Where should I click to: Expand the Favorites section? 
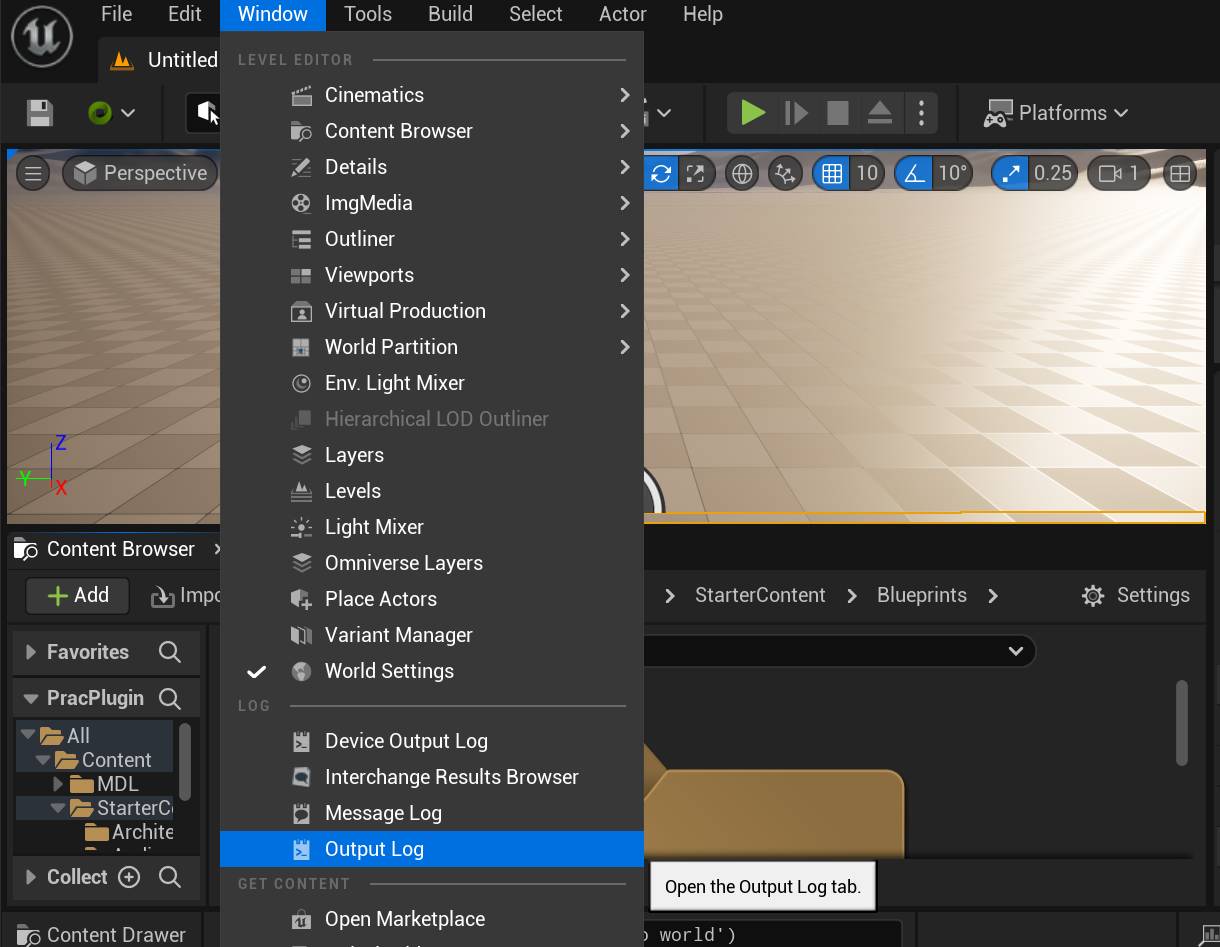[31, 652]
